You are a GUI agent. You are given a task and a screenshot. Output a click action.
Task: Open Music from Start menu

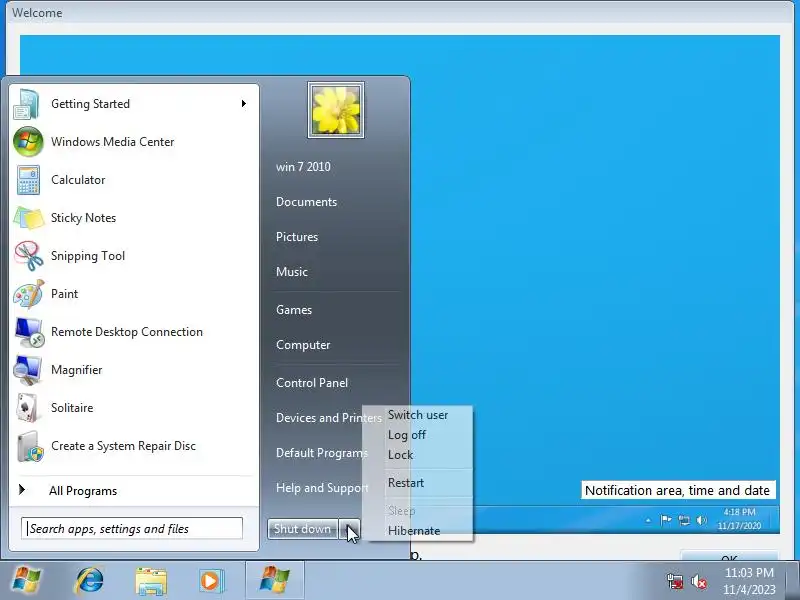pos(292,271)
